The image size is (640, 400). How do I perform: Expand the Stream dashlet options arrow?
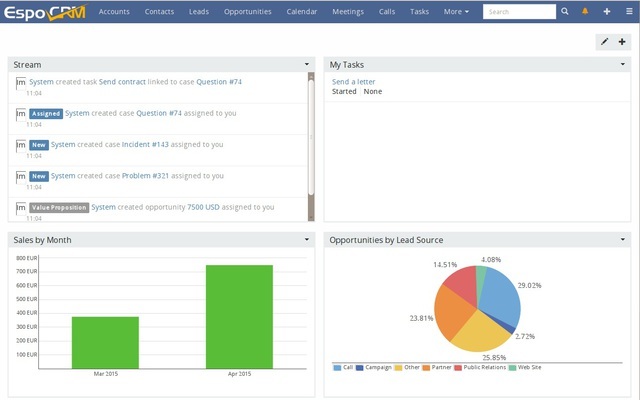307,64
